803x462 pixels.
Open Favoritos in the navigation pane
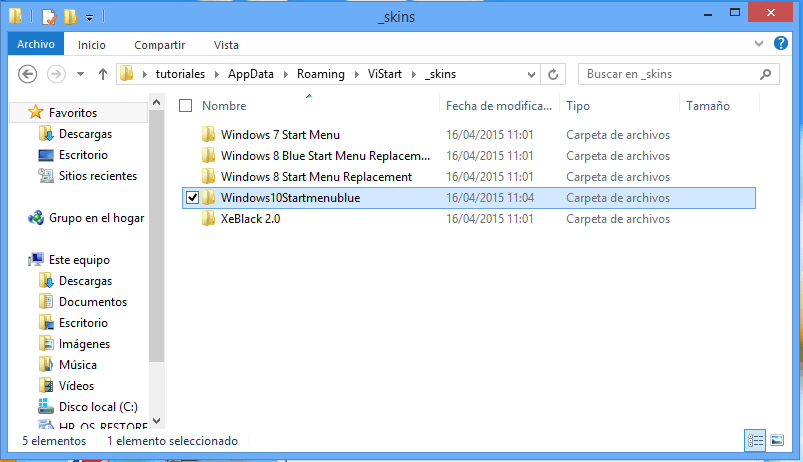(x=73, y=113)
